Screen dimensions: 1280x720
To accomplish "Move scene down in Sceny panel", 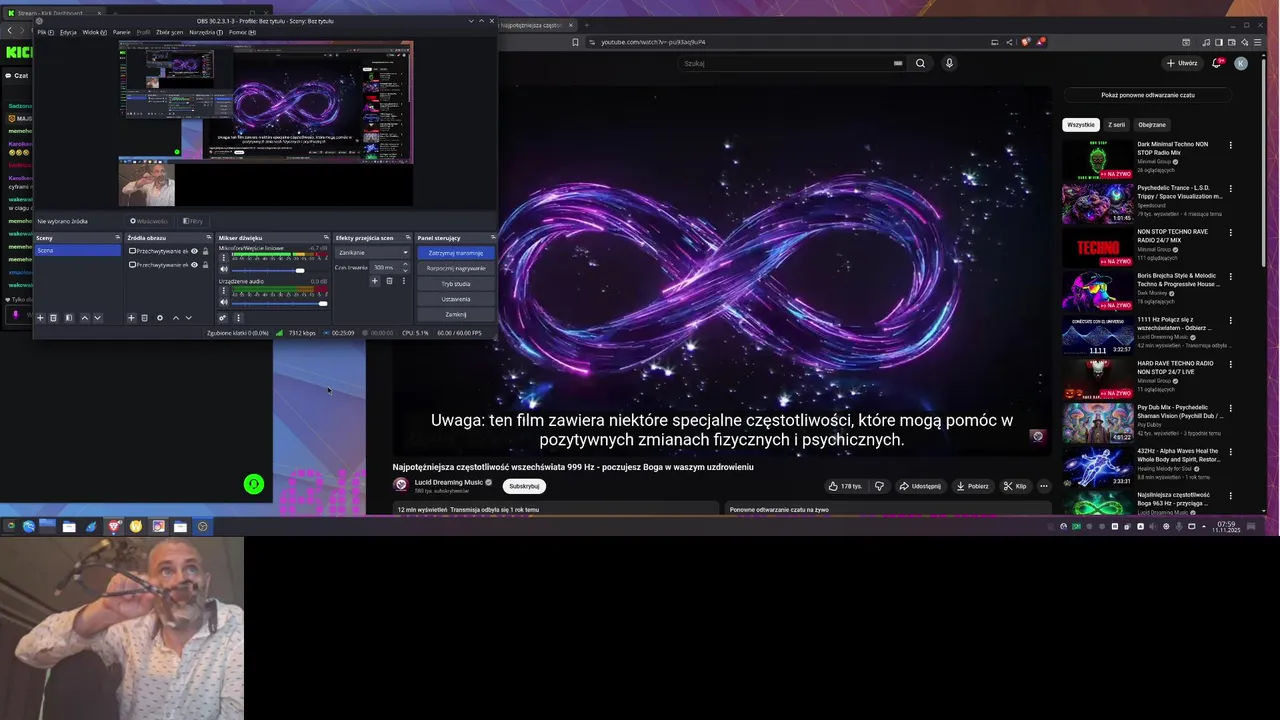I will [x=97, y=318].
